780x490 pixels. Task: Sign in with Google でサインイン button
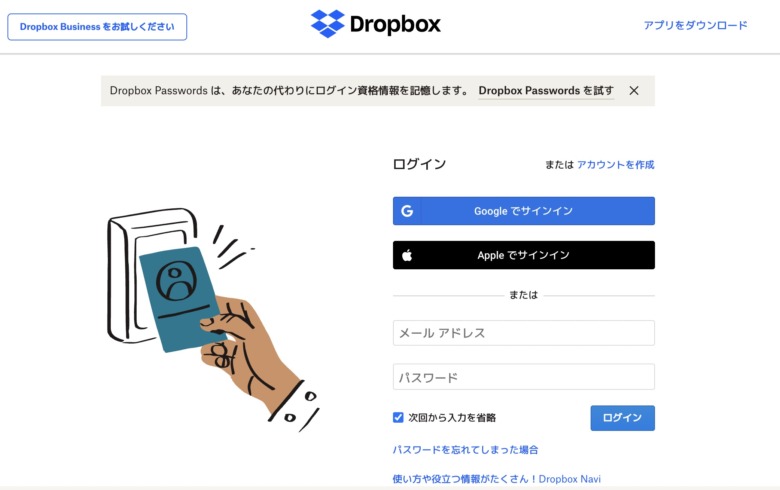pos(524,211)
